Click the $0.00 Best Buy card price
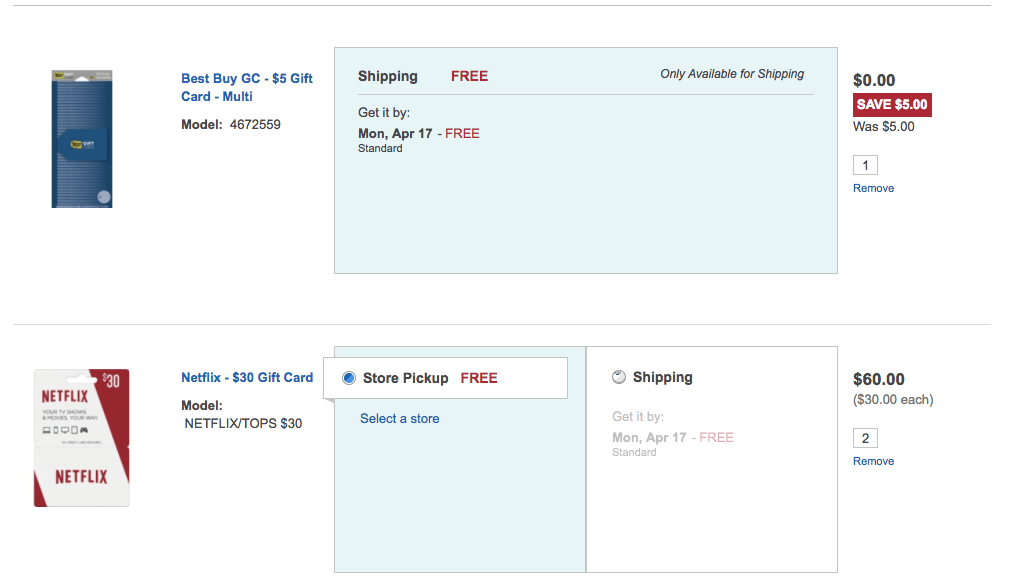 coord(874,80)
